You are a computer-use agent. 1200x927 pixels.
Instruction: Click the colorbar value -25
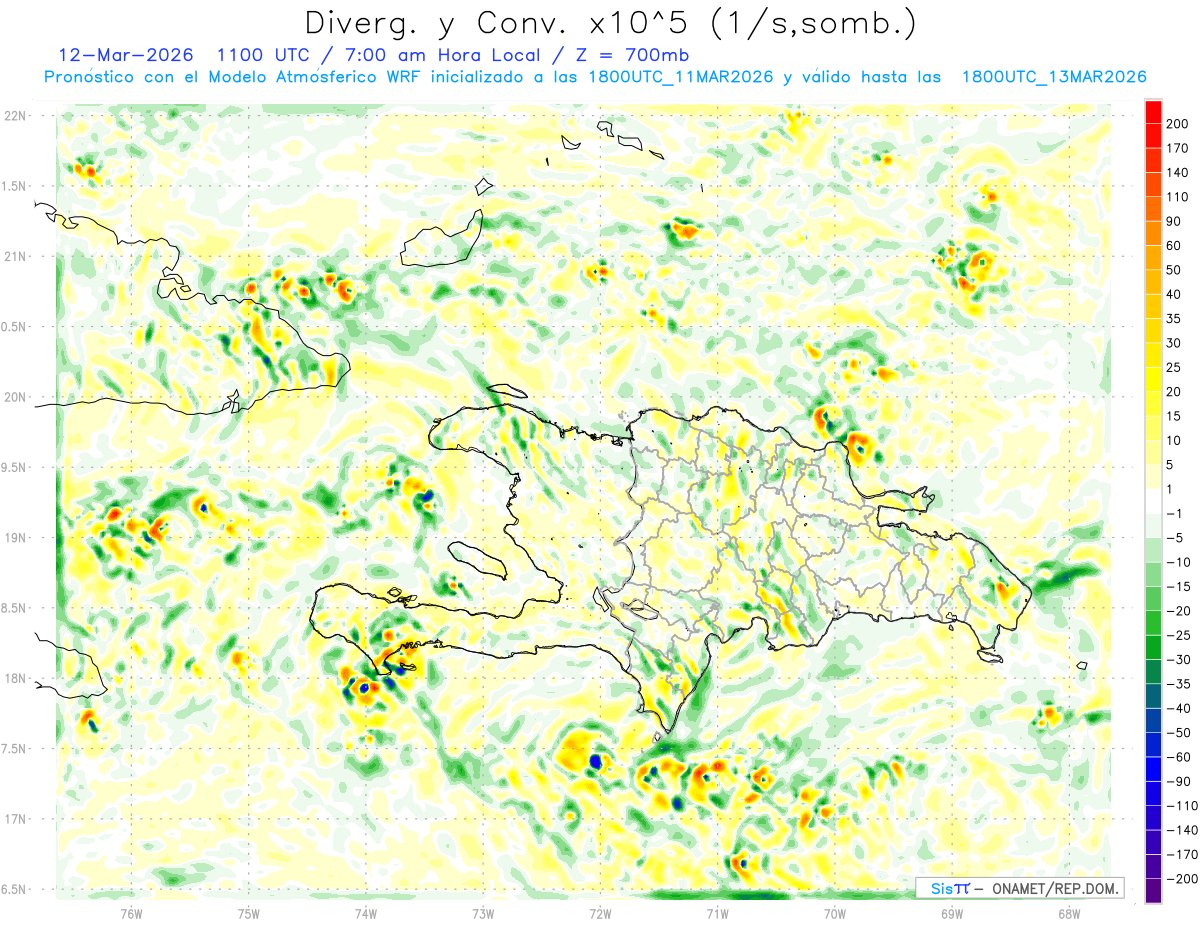(x=1180, y=635)
